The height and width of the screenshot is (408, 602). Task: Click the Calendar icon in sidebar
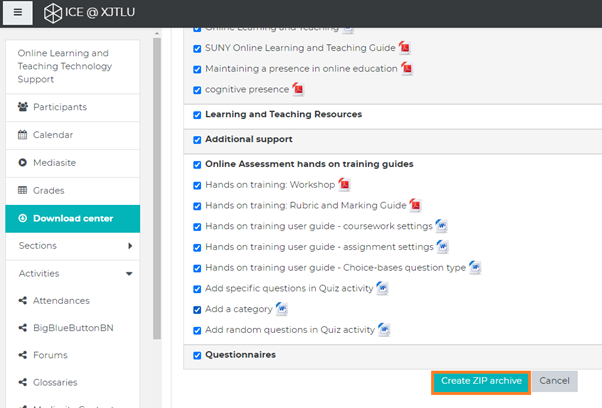23,135
